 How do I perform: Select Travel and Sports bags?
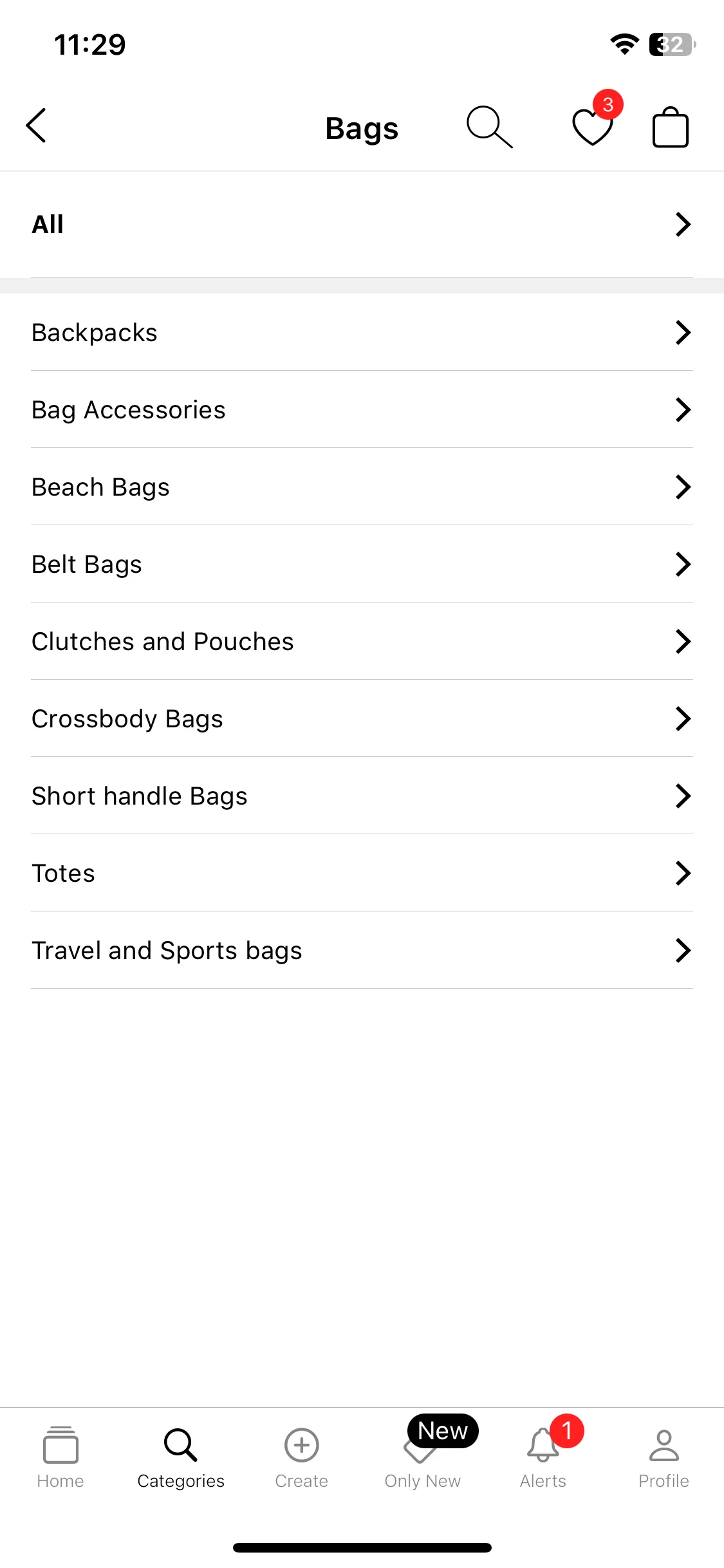pos(362,950)
